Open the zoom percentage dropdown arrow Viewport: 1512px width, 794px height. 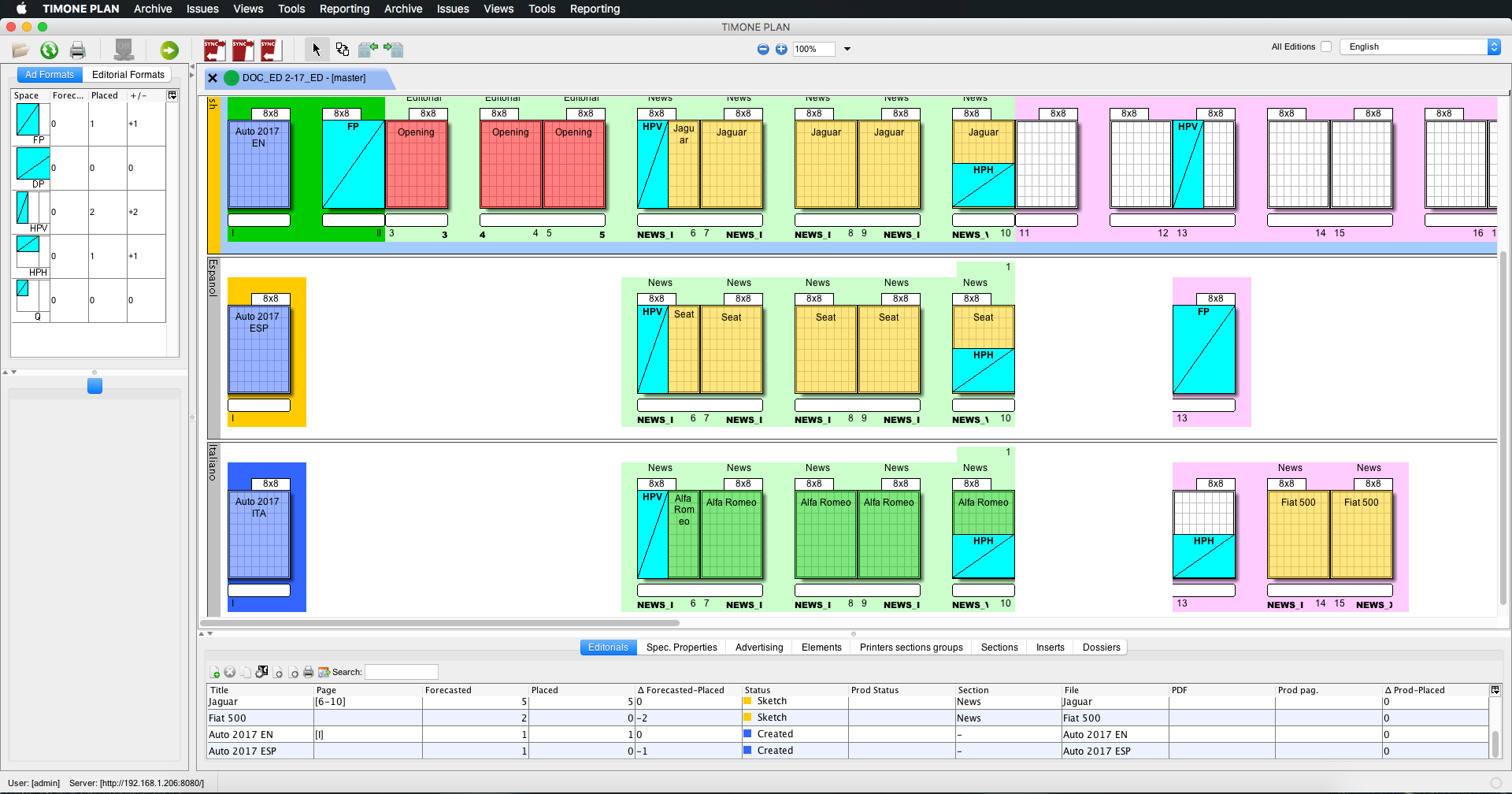(x=847, y=49)
